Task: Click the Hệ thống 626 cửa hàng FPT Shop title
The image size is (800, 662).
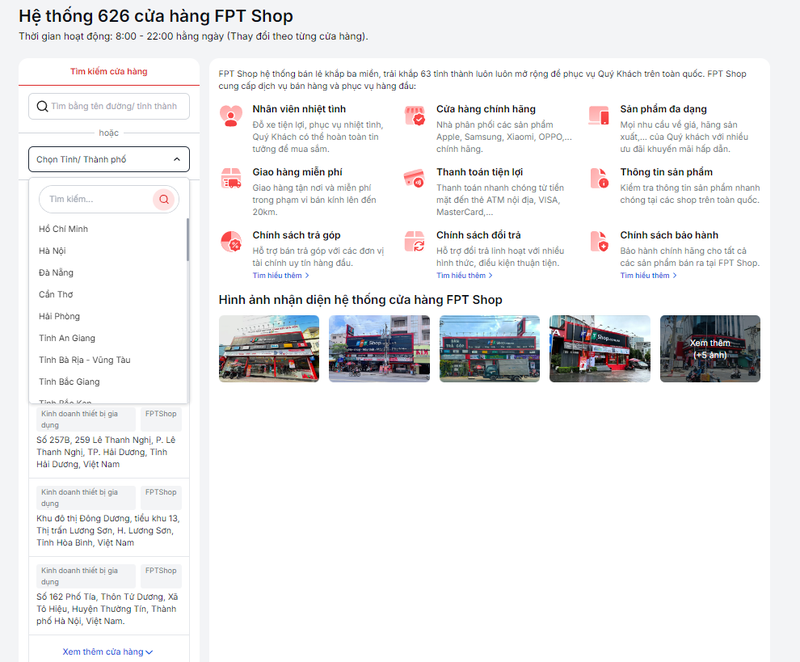Action: [x=156, y=16]
